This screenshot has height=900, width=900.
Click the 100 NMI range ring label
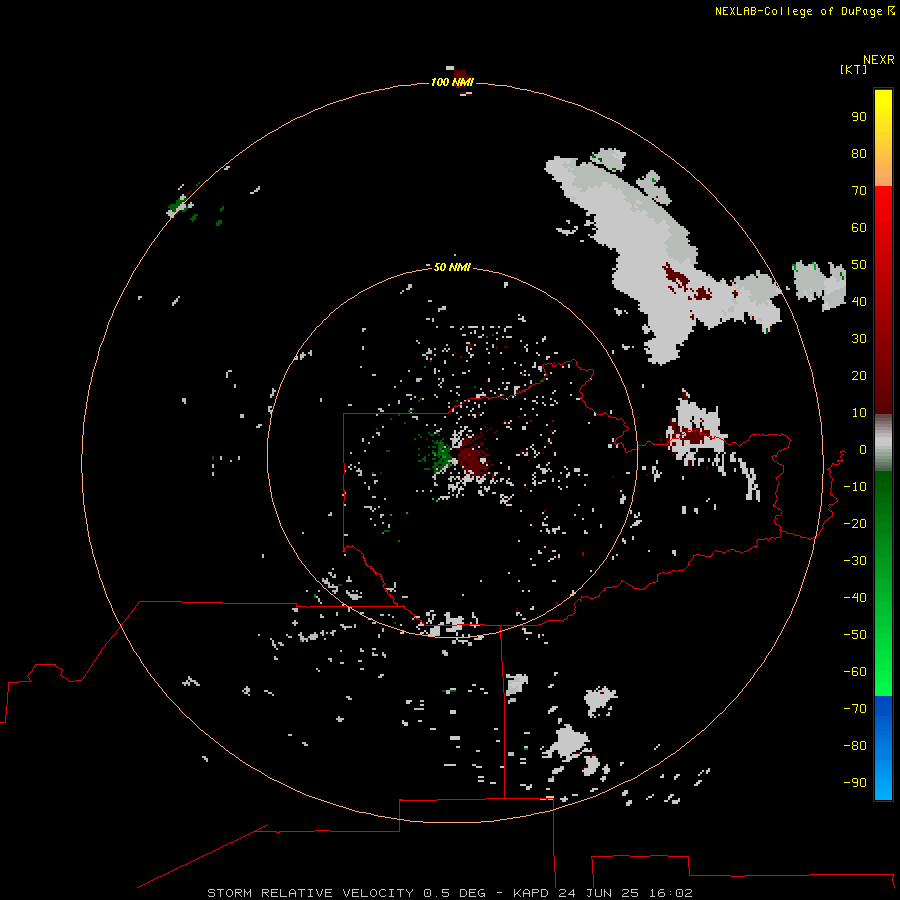452,82
